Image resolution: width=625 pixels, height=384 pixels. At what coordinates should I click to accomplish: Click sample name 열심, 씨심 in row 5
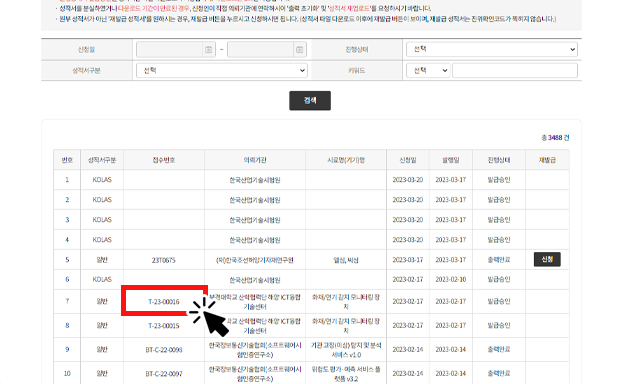pos(346,260)
